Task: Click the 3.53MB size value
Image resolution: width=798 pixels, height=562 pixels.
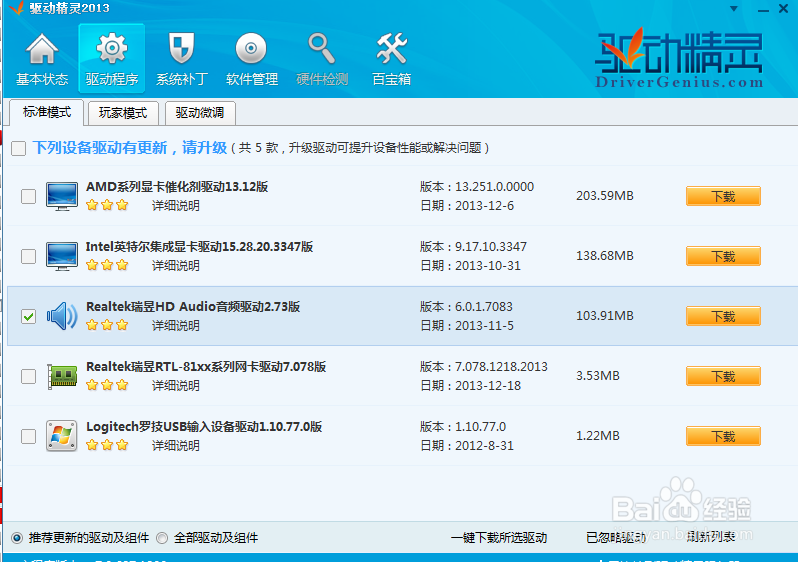Action: [597, 376]
